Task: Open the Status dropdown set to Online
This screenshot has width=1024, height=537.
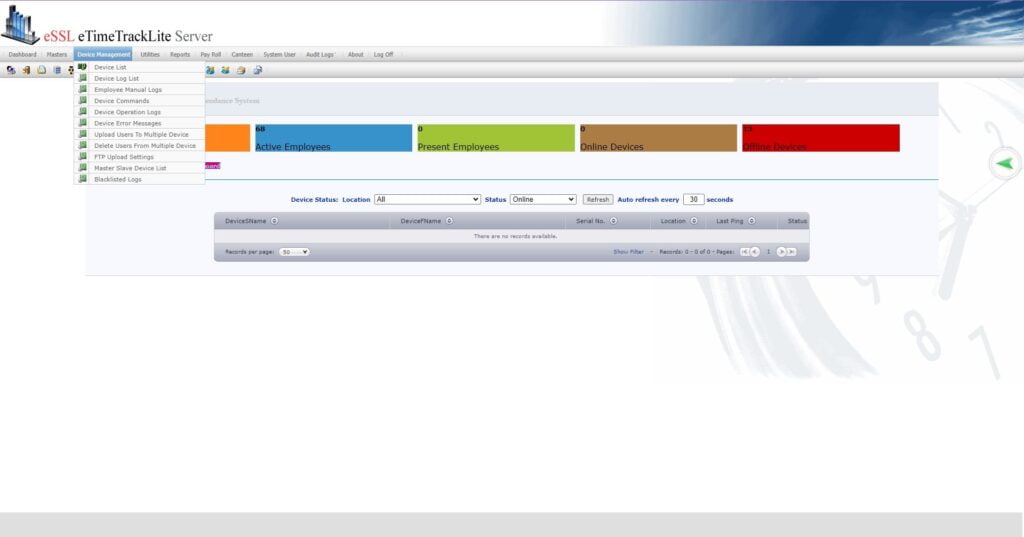Action: [x=543, y=199]
